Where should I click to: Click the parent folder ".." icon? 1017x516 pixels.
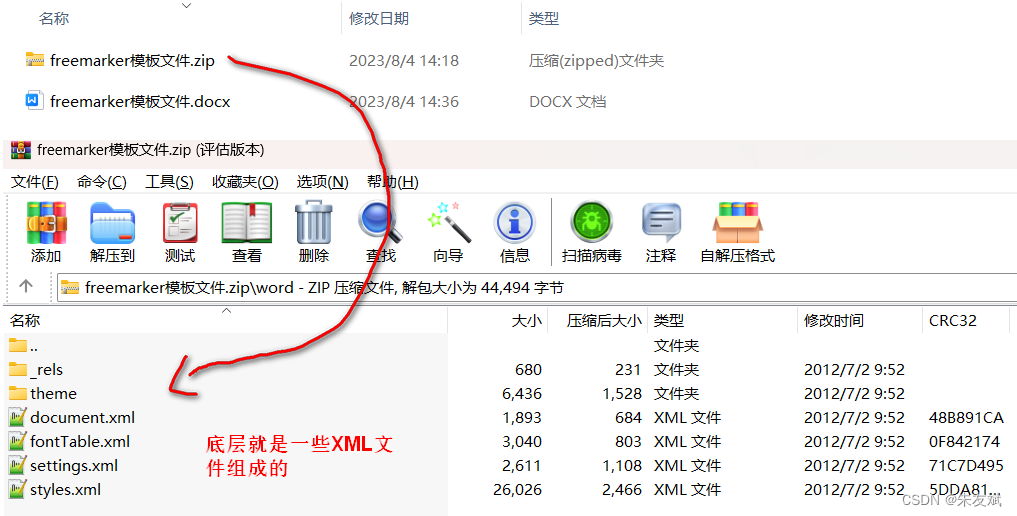click(x=18, y=346)
